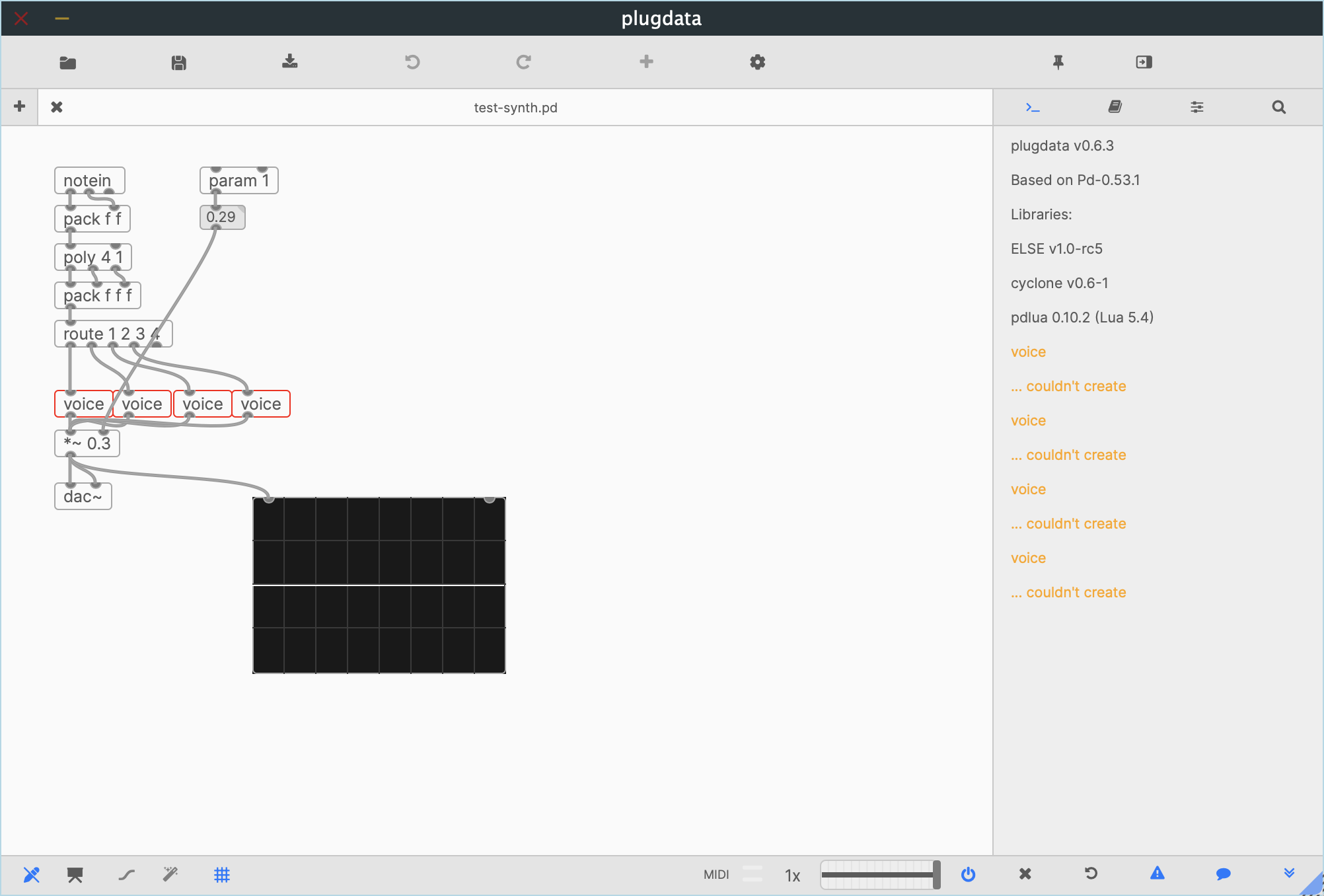Open the settings gear menu
The image size is (1324, 896).
(757, 61)
